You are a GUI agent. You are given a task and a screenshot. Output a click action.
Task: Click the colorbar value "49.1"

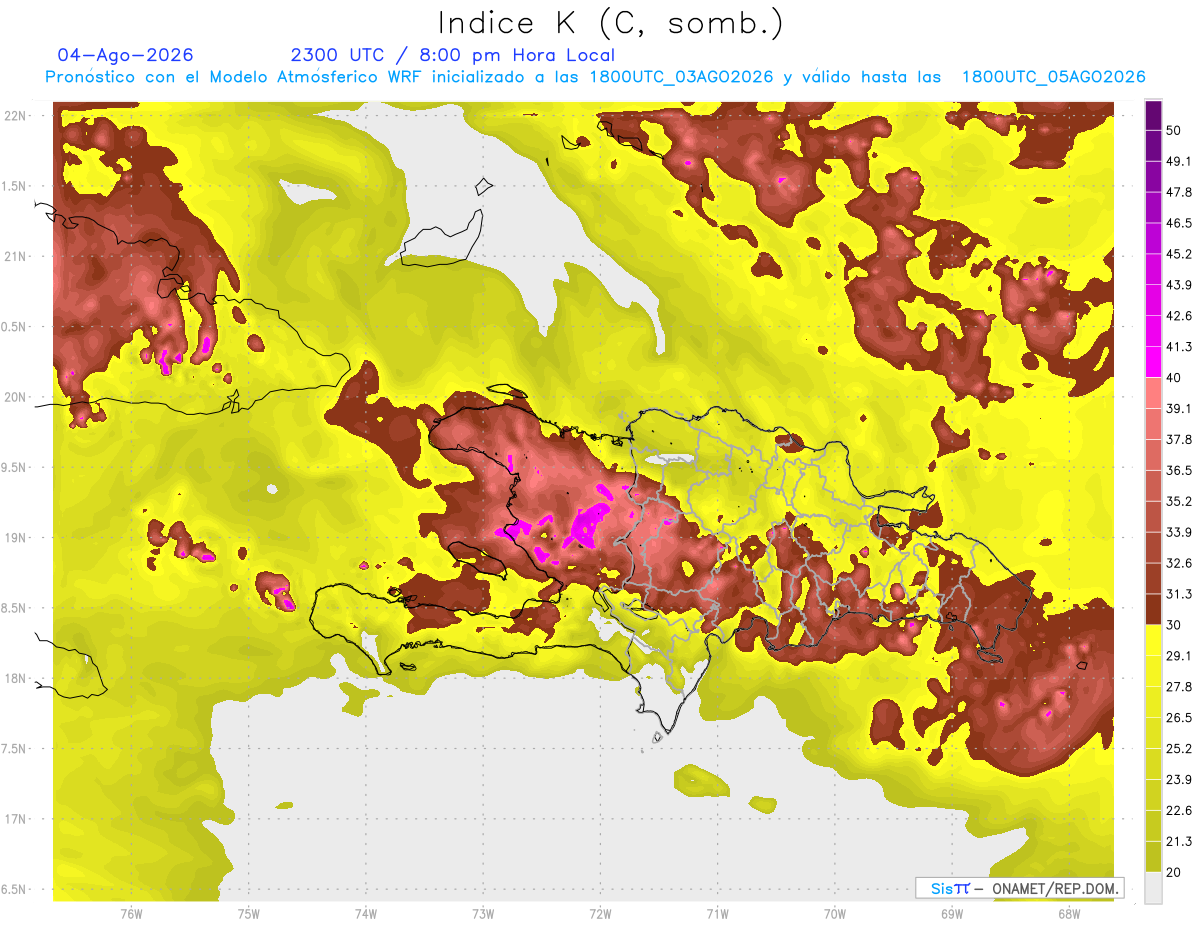(x=1178, y=162)
